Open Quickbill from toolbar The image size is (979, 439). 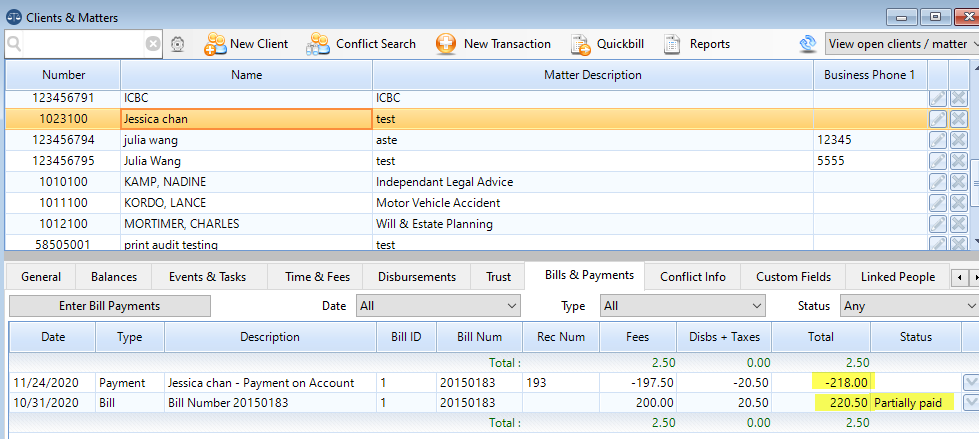coord(607,44)
